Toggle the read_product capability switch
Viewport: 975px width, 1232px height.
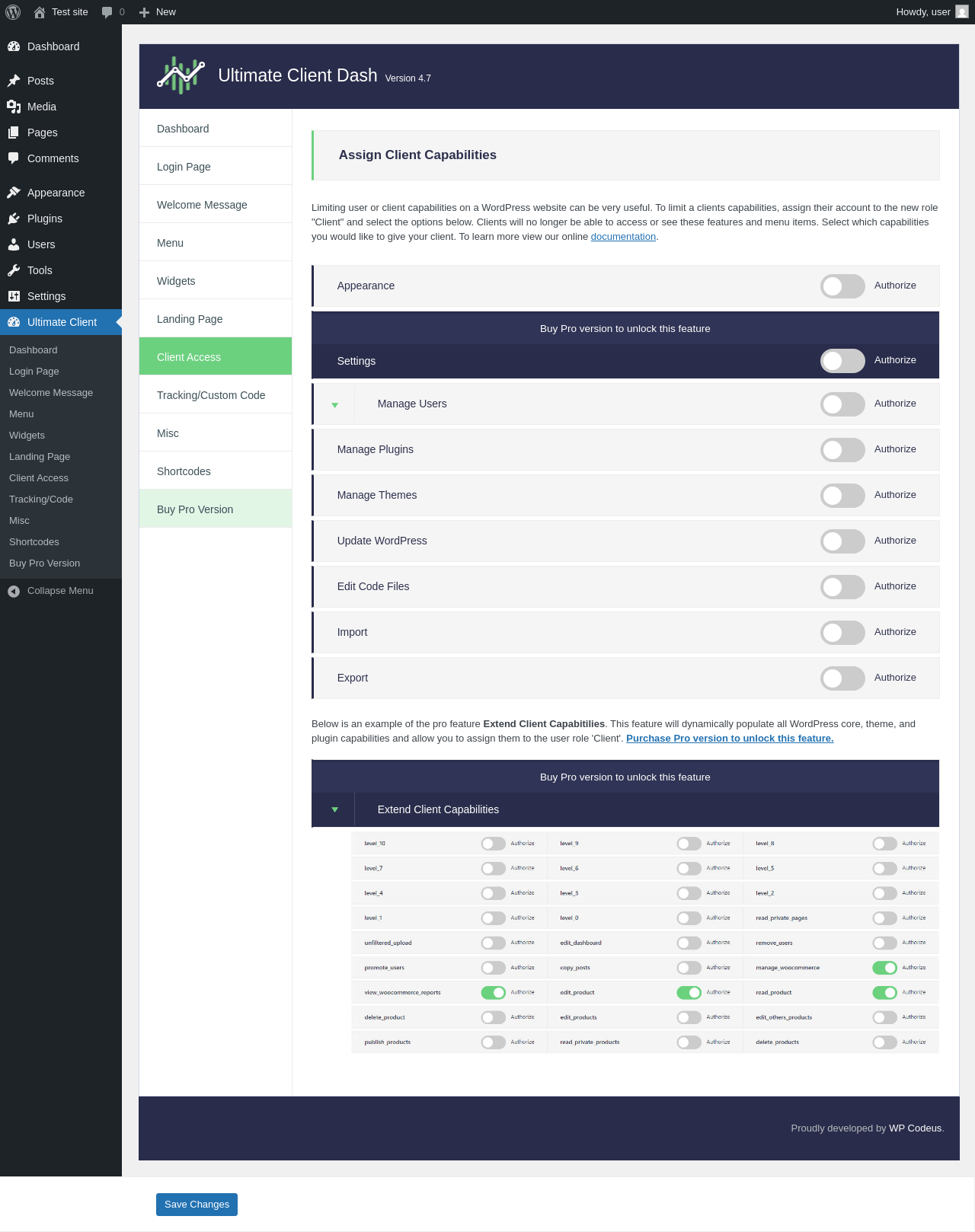tap(884, 993)
